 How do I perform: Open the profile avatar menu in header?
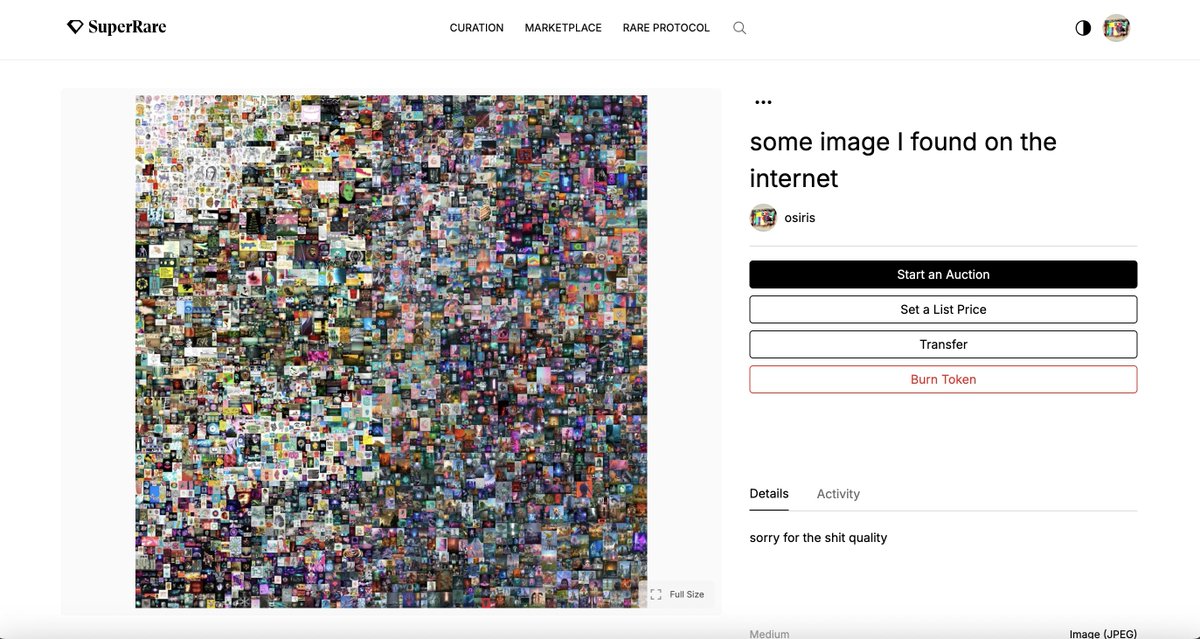1116,28
